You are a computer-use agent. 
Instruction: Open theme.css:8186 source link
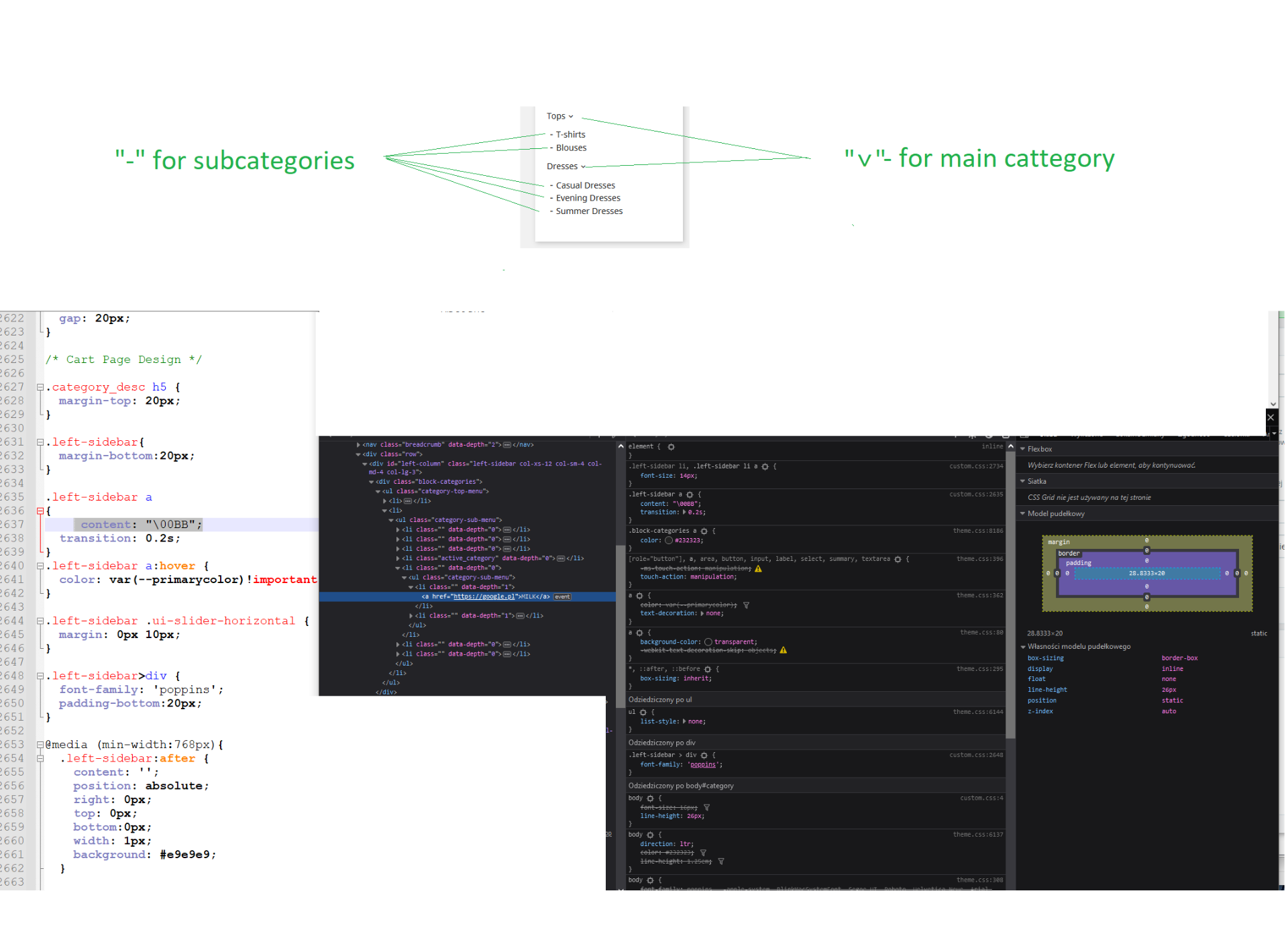pyautogui.click(x=977, y=531)
